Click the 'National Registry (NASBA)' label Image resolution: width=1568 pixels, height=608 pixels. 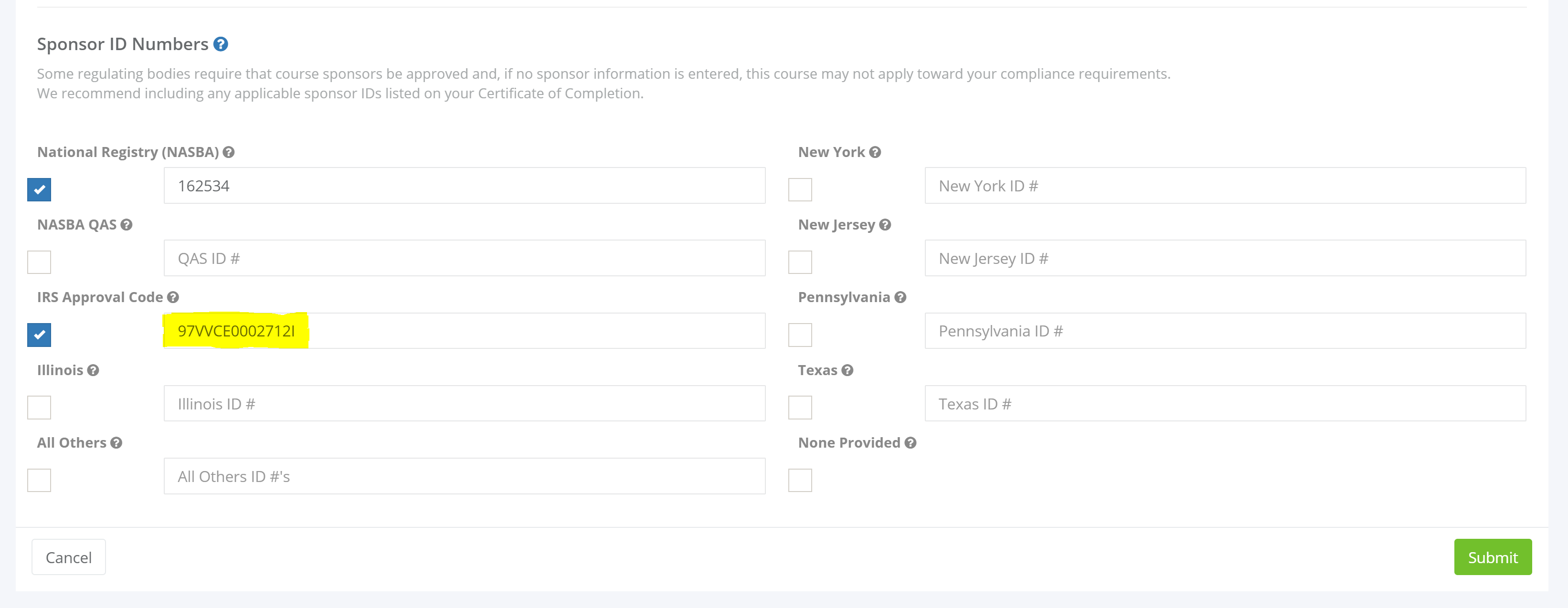click(x=128, y=152)
